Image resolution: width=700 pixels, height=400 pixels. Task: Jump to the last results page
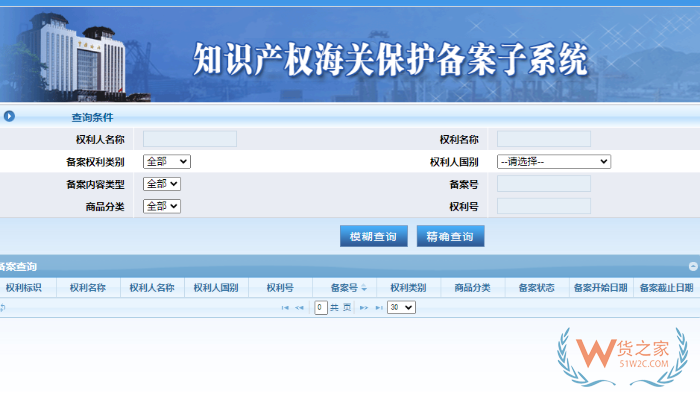pos(379,308)
